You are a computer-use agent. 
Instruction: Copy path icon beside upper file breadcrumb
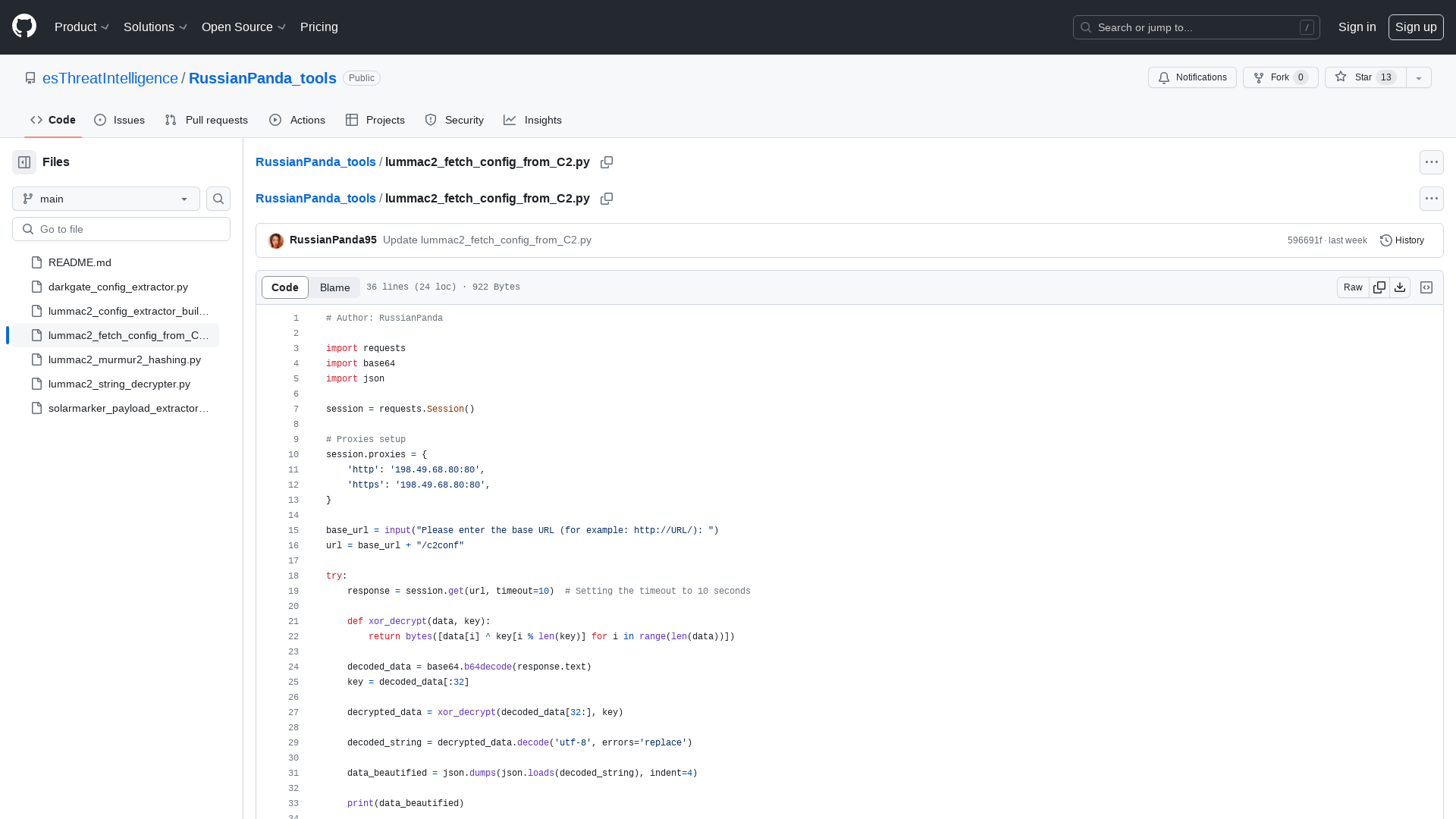click(x=607, y=162)
